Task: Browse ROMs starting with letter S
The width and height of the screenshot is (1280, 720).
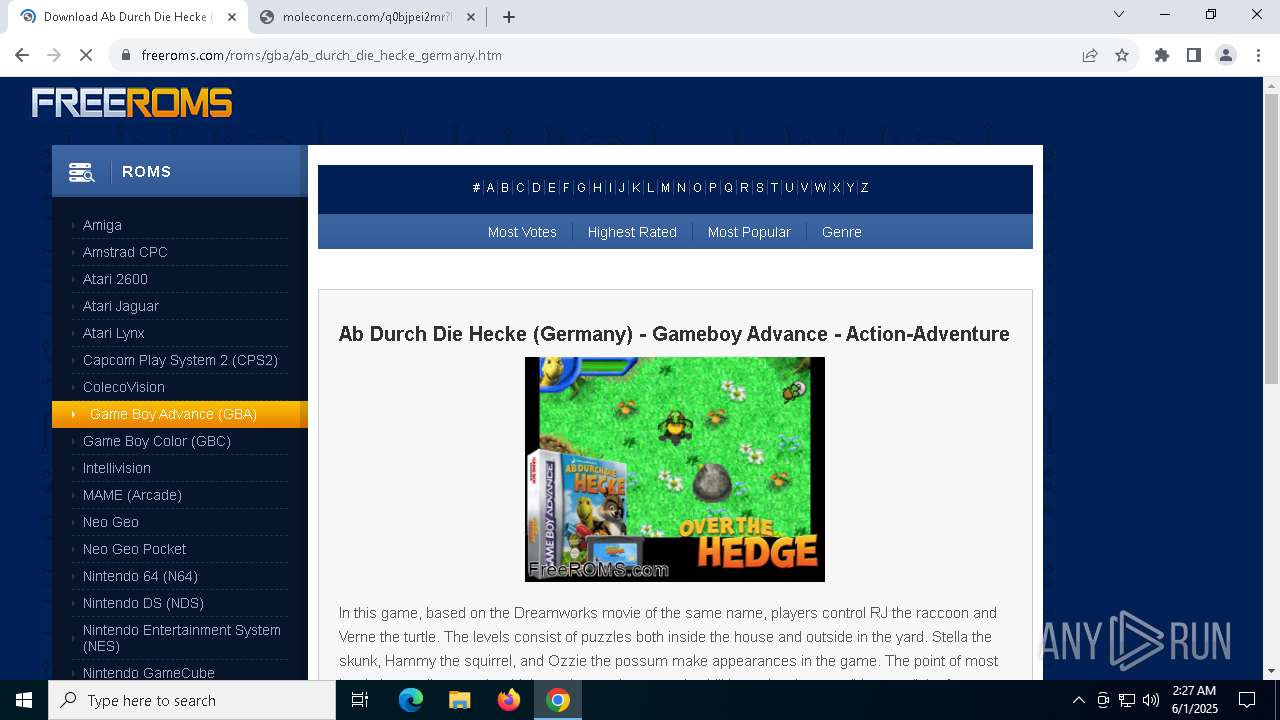Action: pos(760,188)
